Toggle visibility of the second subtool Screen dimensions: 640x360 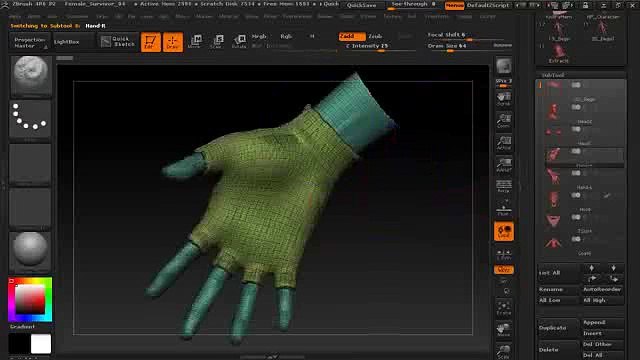coord(576,107)
